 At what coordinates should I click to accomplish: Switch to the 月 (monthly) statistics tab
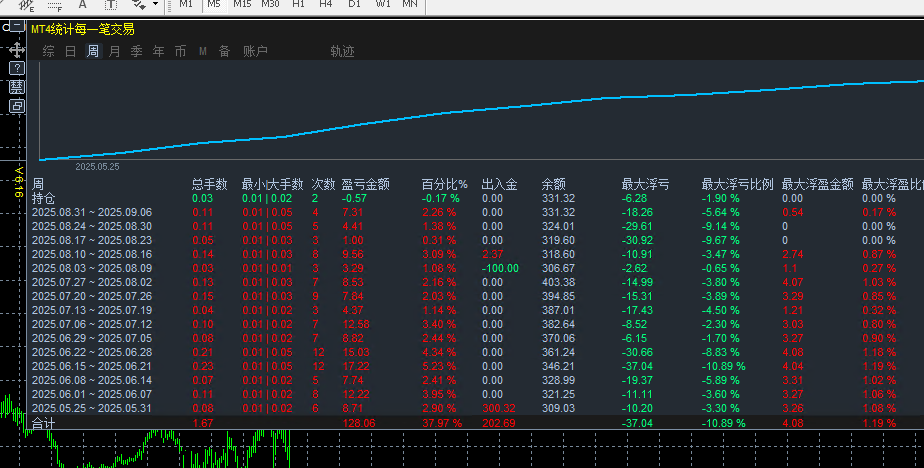[115, 51]
